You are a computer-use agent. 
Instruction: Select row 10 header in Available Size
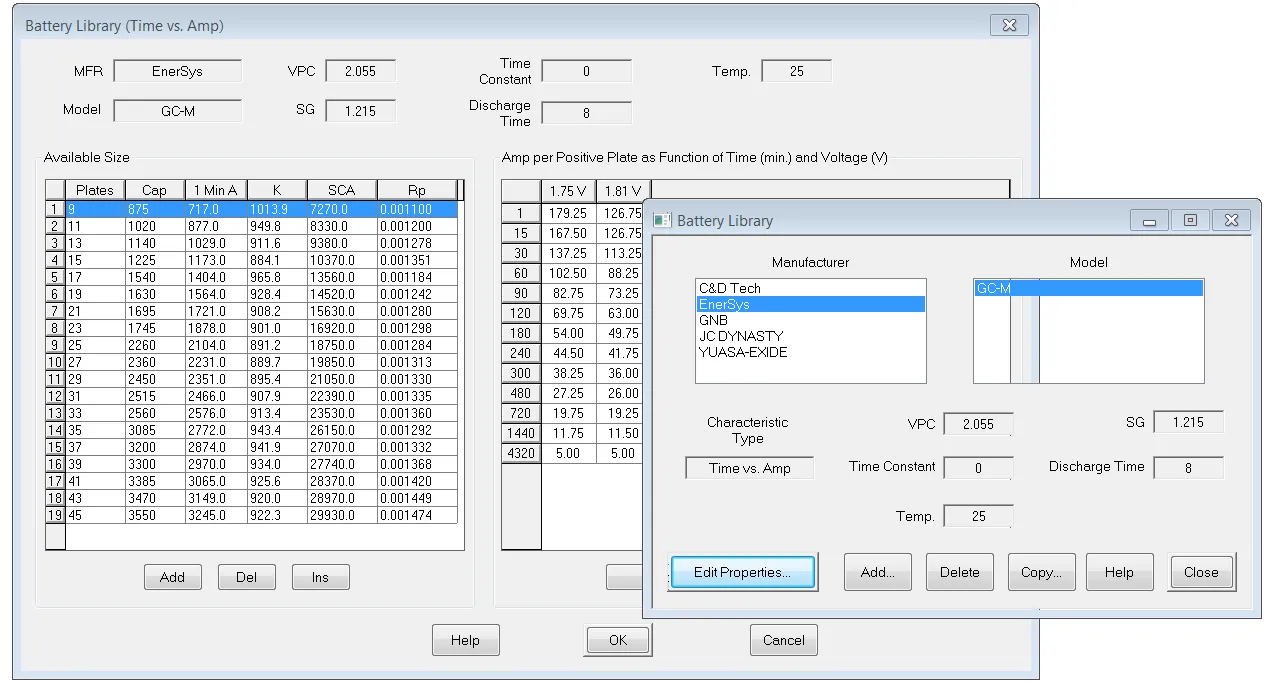pos(55,361)
